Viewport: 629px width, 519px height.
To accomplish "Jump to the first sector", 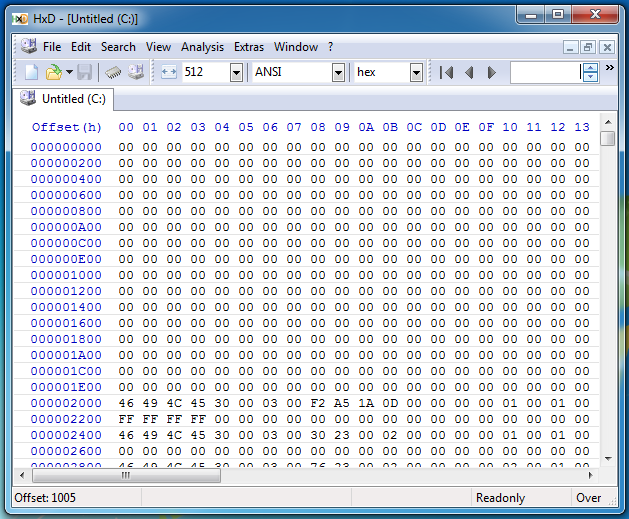I will [x=446, y=73].
